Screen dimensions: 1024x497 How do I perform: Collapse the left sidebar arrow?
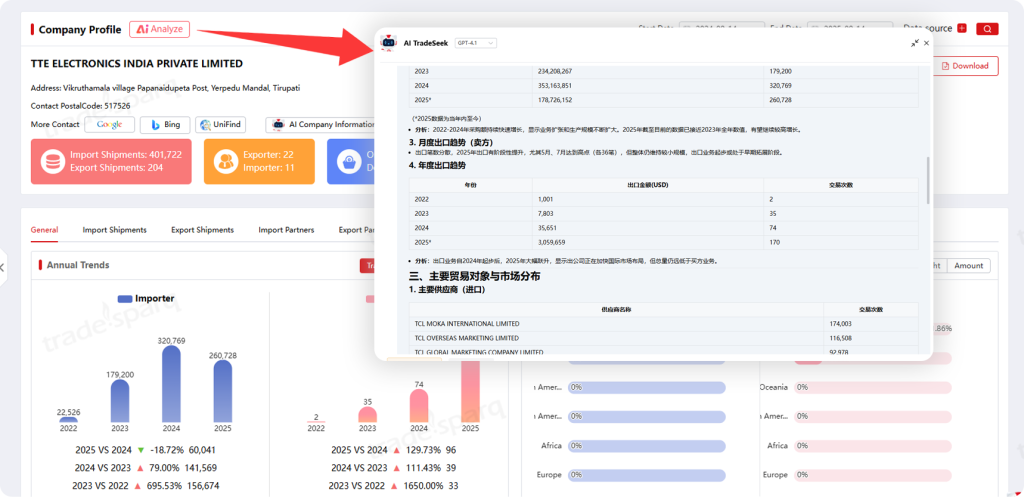pyautogui.click(x=2, y=267)
